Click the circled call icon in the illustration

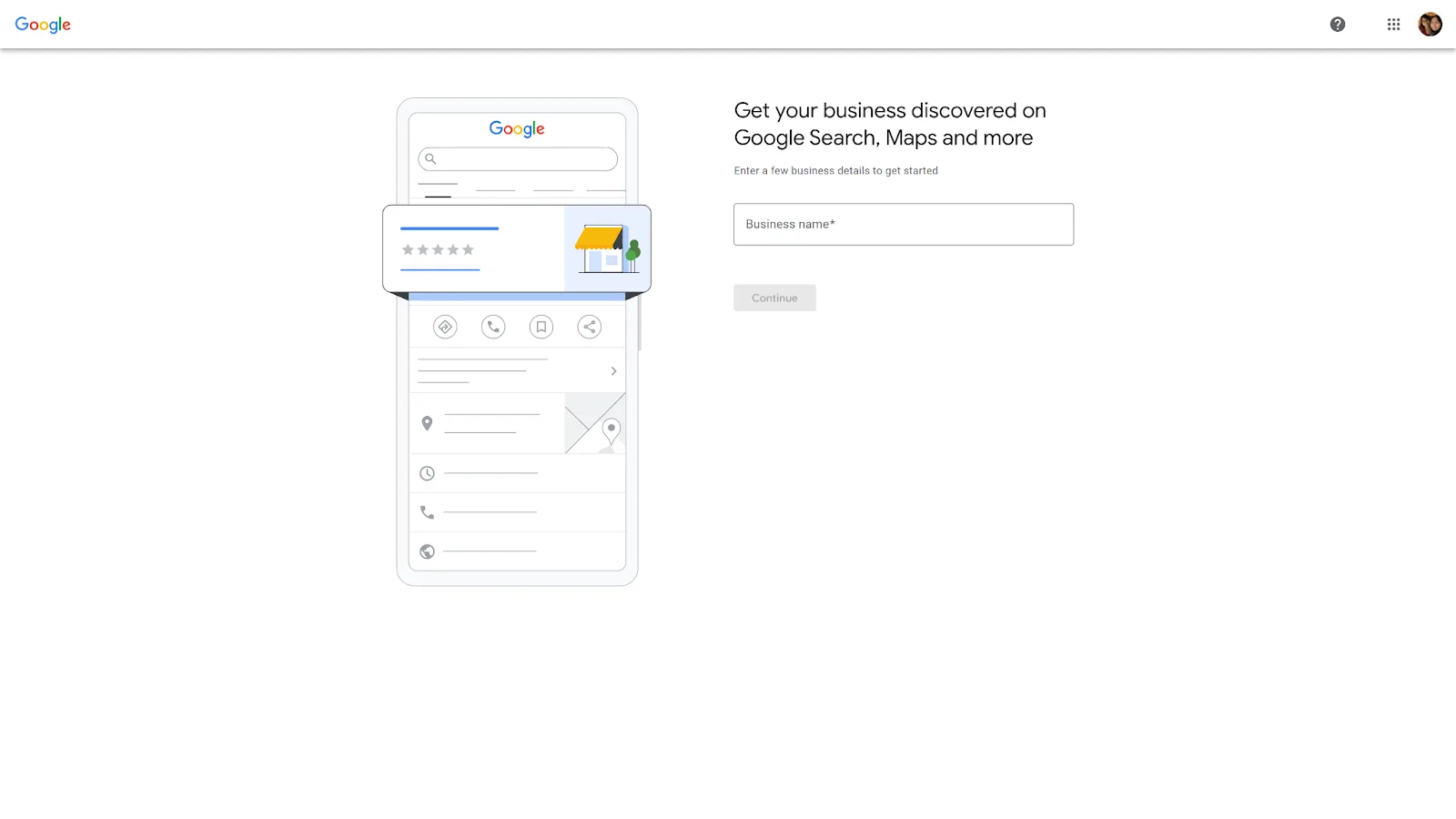(493, 327)
